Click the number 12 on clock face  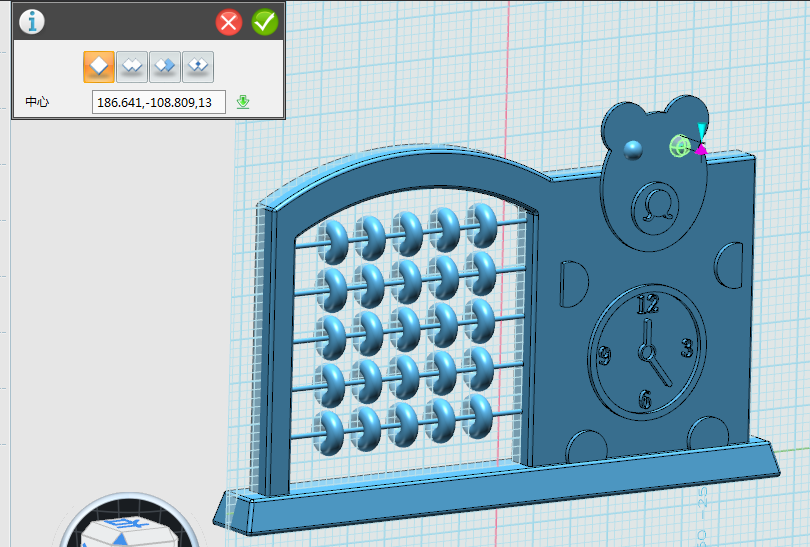coord(647,304)
